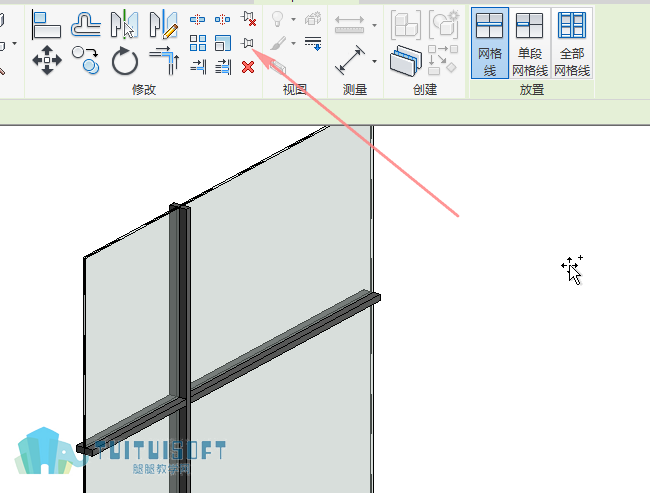Screen dimensions: 650x493
Task: Click the Displace Elements icon
Action: 313,19
